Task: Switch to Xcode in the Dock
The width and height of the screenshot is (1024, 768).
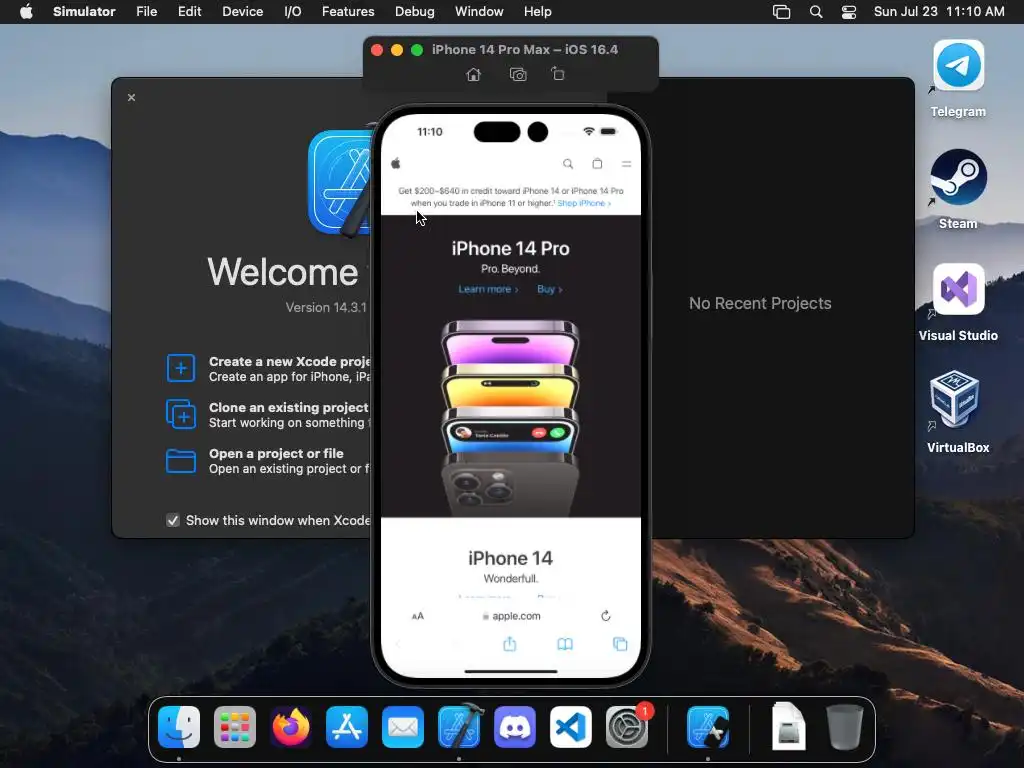Action: coord(459,727)
